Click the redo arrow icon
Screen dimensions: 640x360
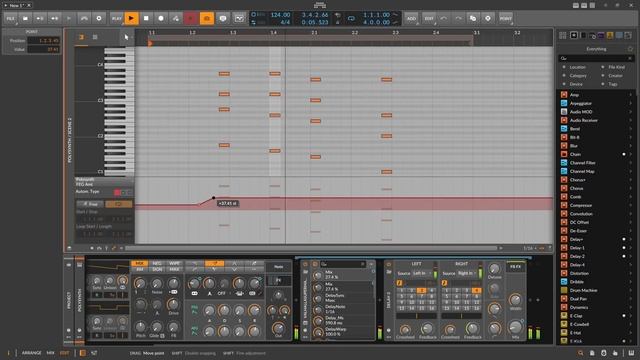[x=458, y=18]
